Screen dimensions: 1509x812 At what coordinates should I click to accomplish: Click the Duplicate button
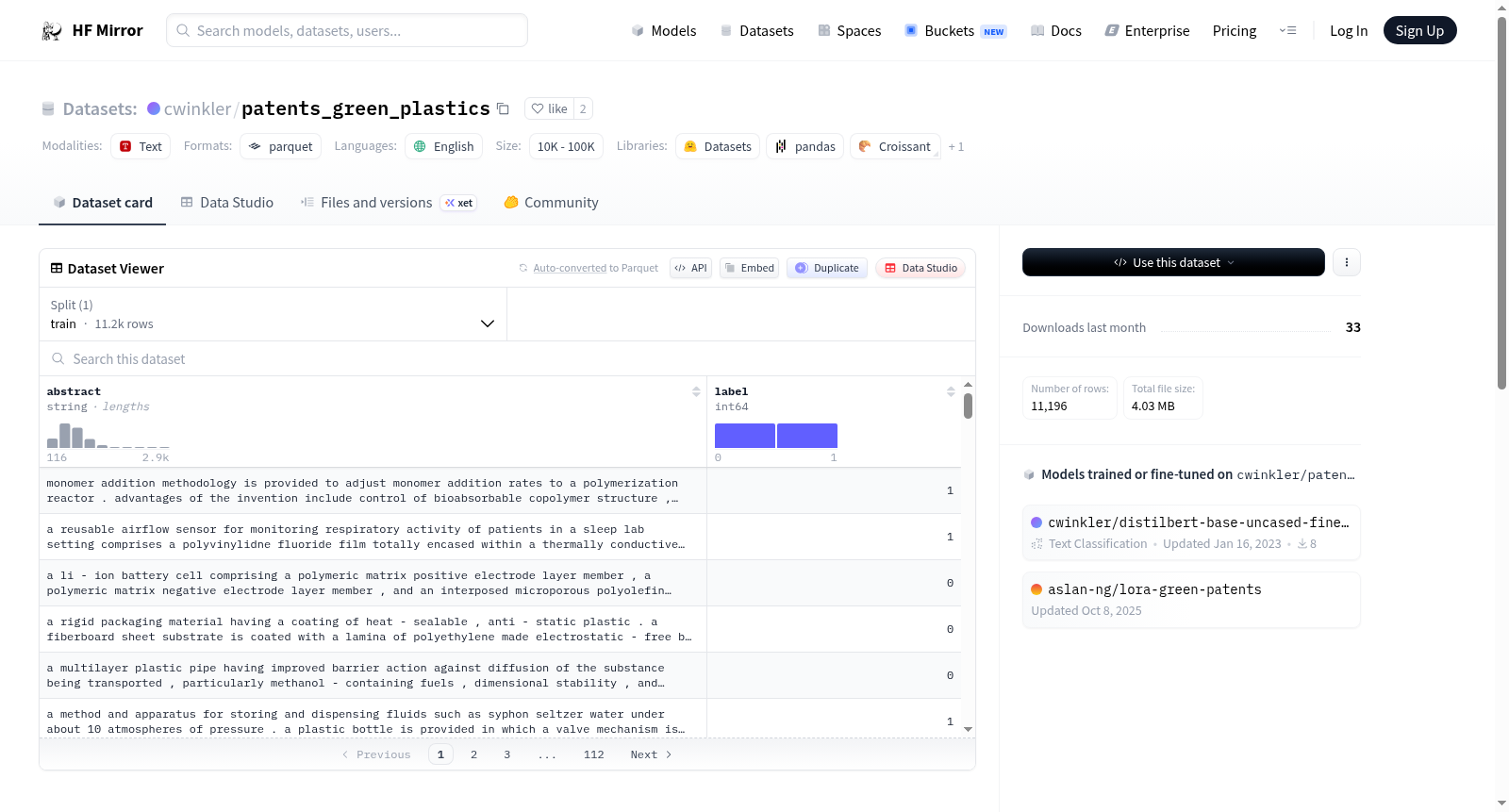[827, 268]
